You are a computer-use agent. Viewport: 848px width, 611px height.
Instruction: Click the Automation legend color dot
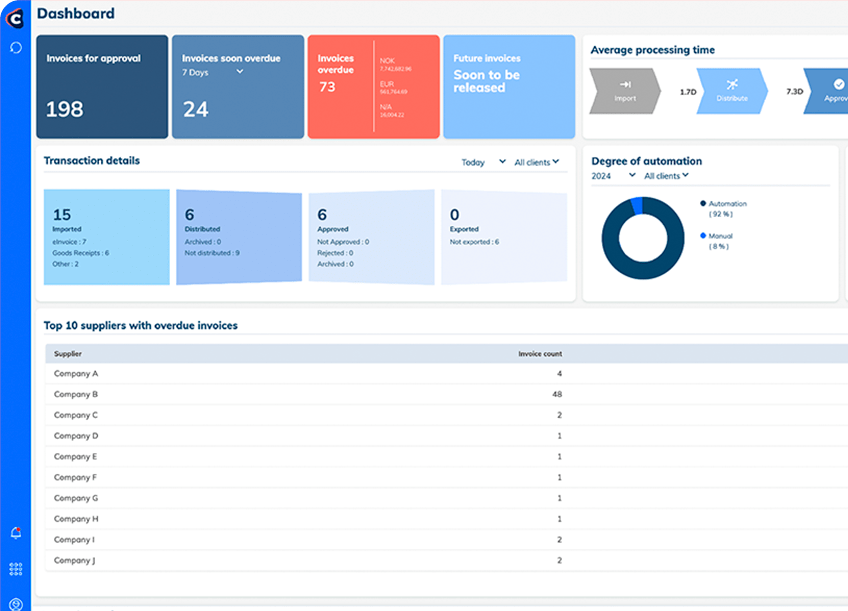(703, 203)
